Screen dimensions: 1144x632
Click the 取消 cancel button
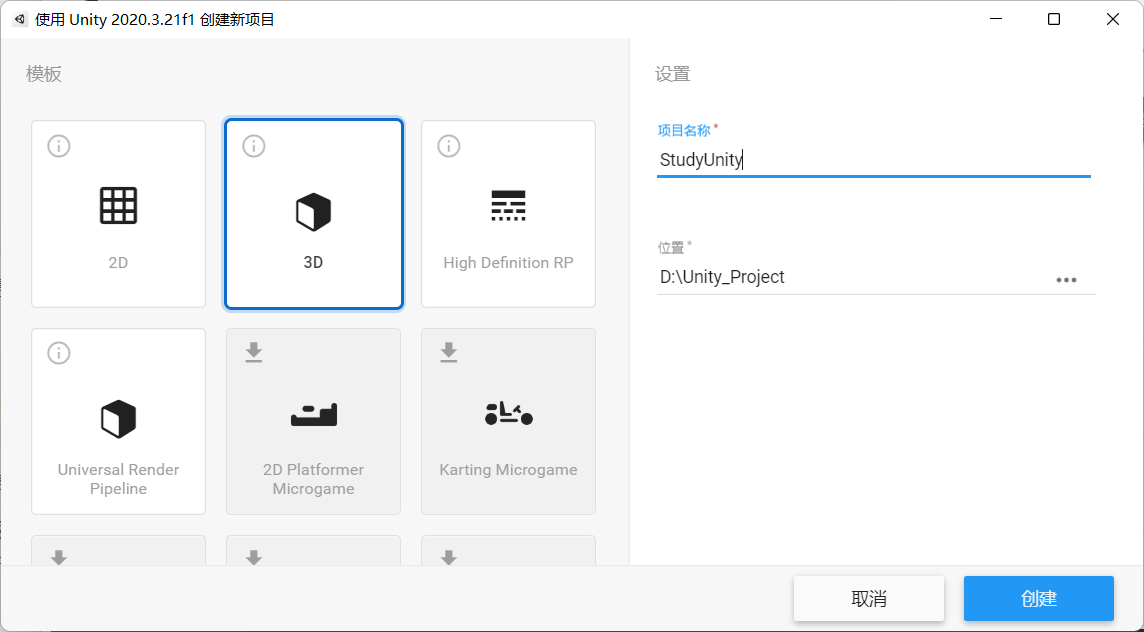tap(869, 598)
